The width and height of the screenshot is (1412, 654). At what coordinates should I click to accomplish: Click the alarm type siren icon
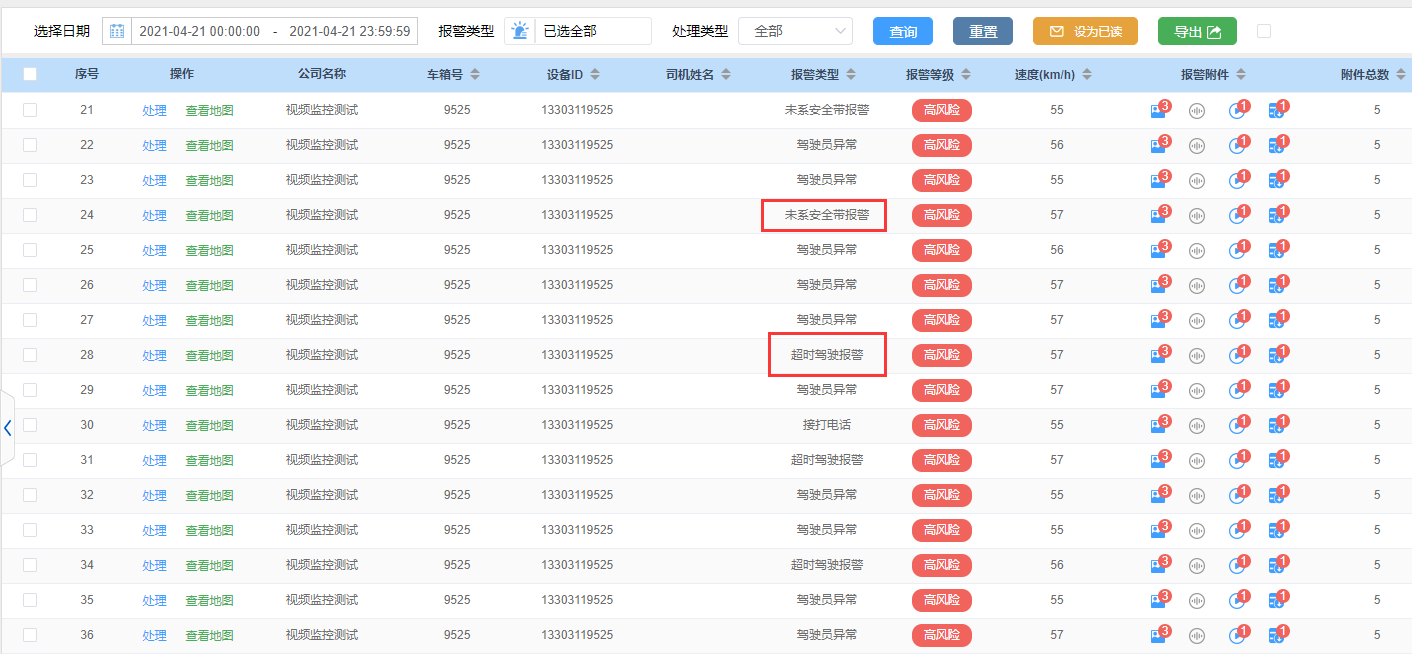[519, 31]
